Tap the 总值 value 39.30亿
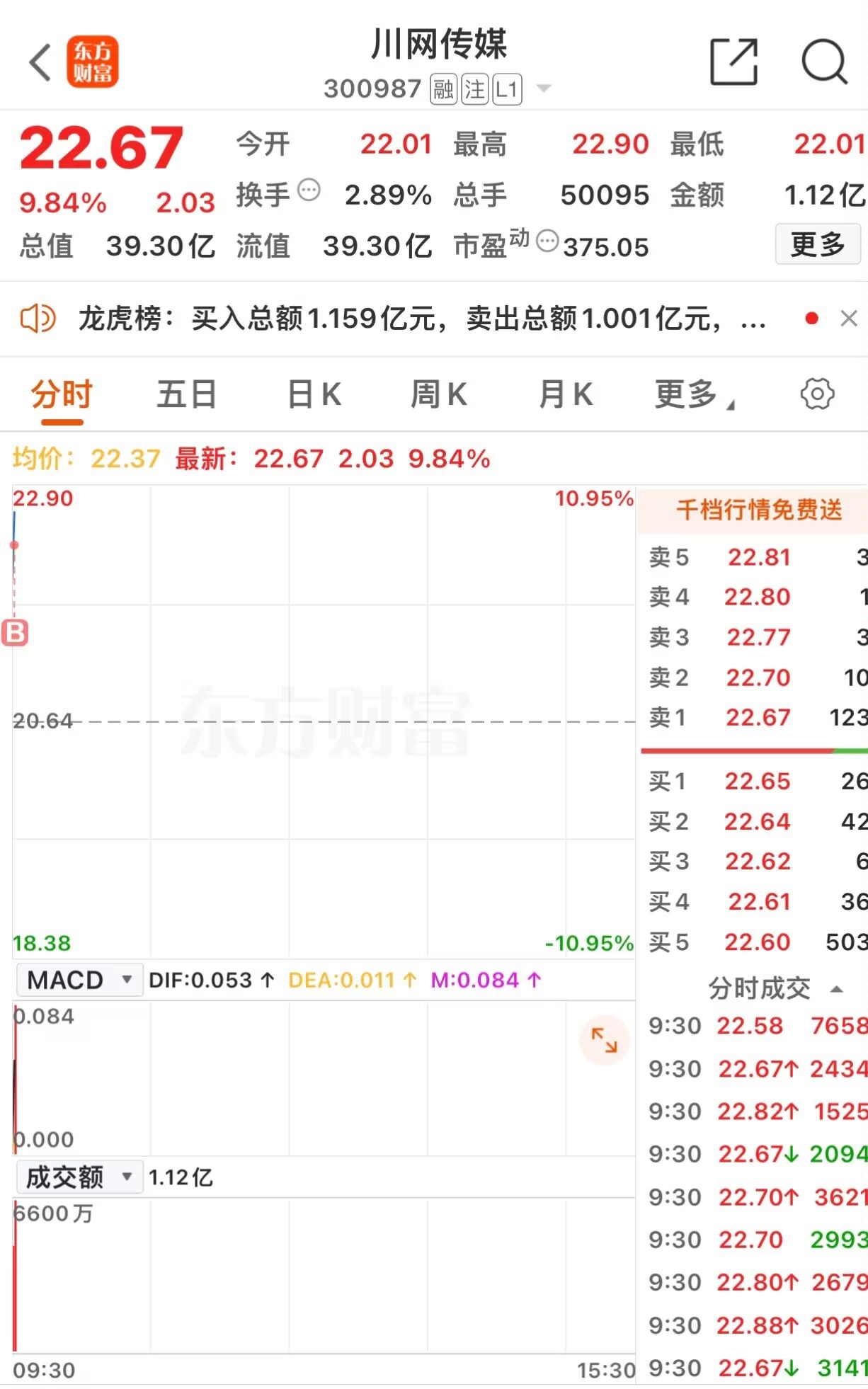The image size is (868, 1389). [x=161, y=246]
